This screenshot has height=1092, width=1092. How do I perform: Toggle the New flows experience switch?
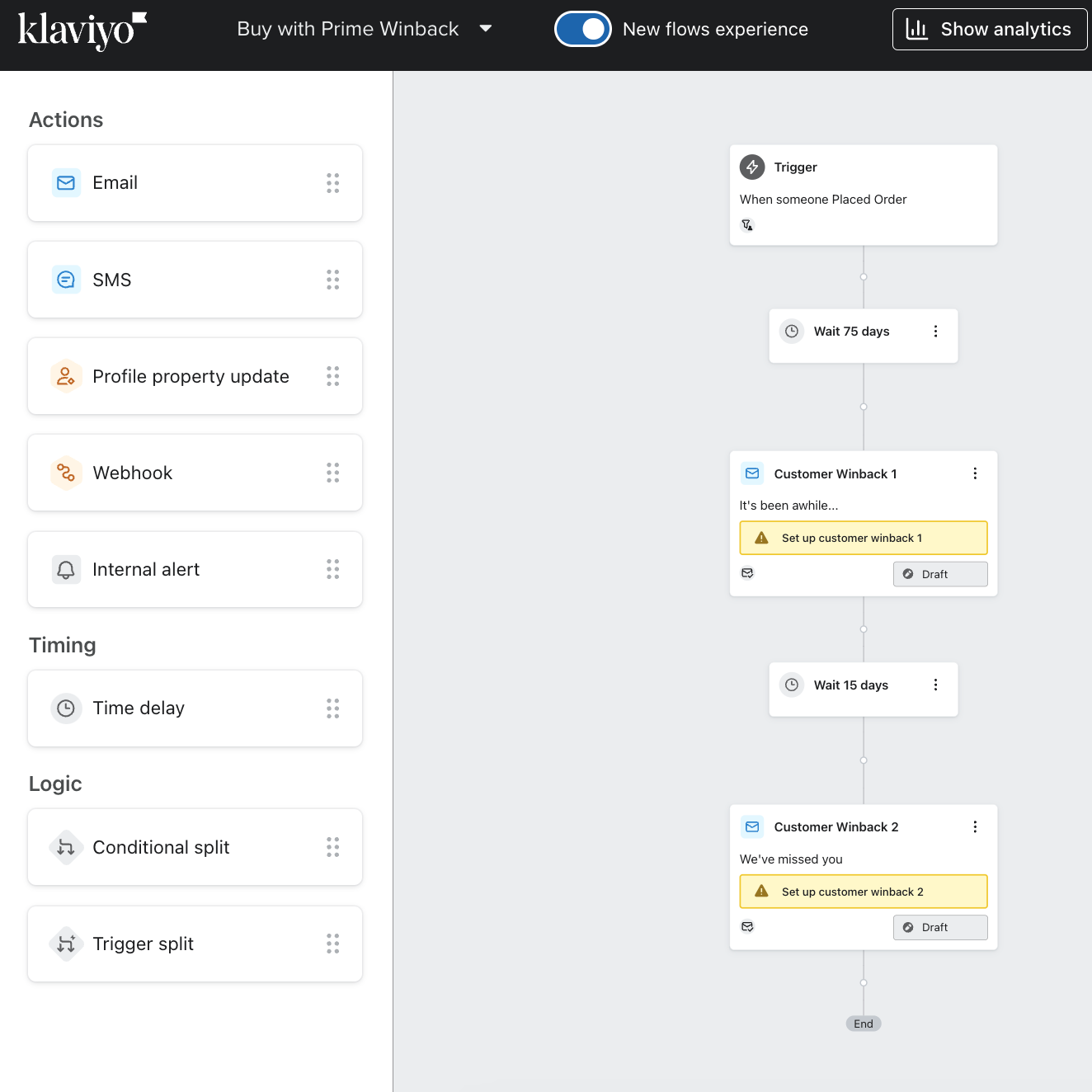(582, 29)
